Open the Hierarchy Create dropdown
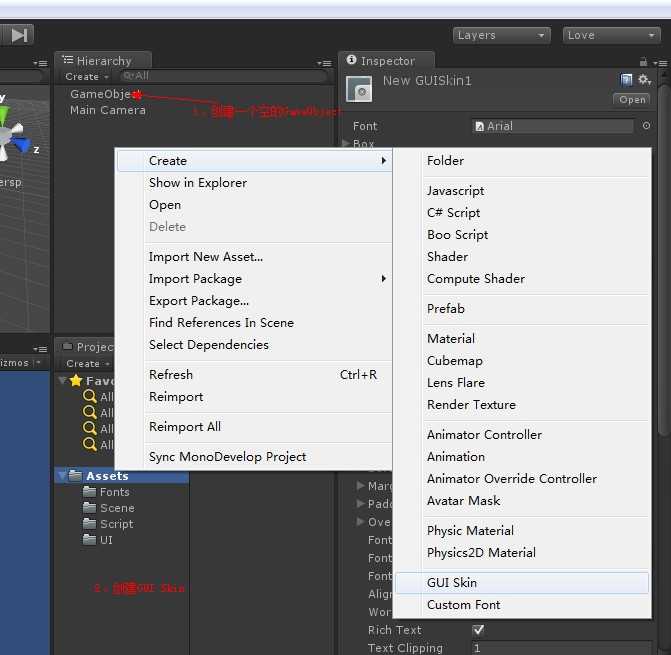The height and width of the screenshot is (655, 671). point(87,77)
